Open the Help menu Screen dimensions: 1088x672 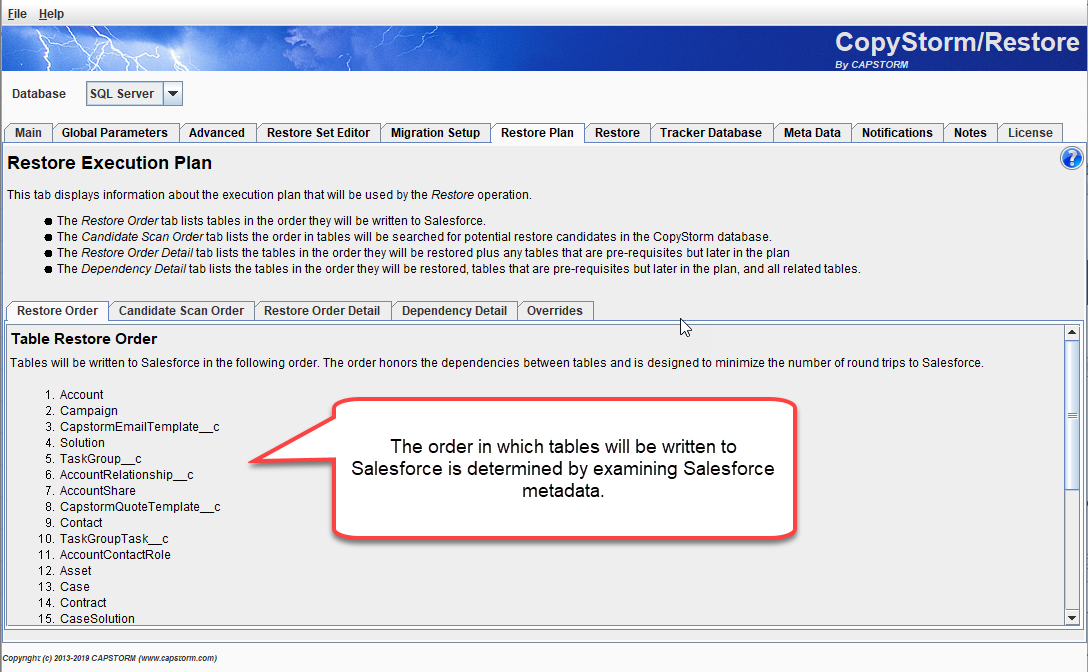(x=51, y=14)
